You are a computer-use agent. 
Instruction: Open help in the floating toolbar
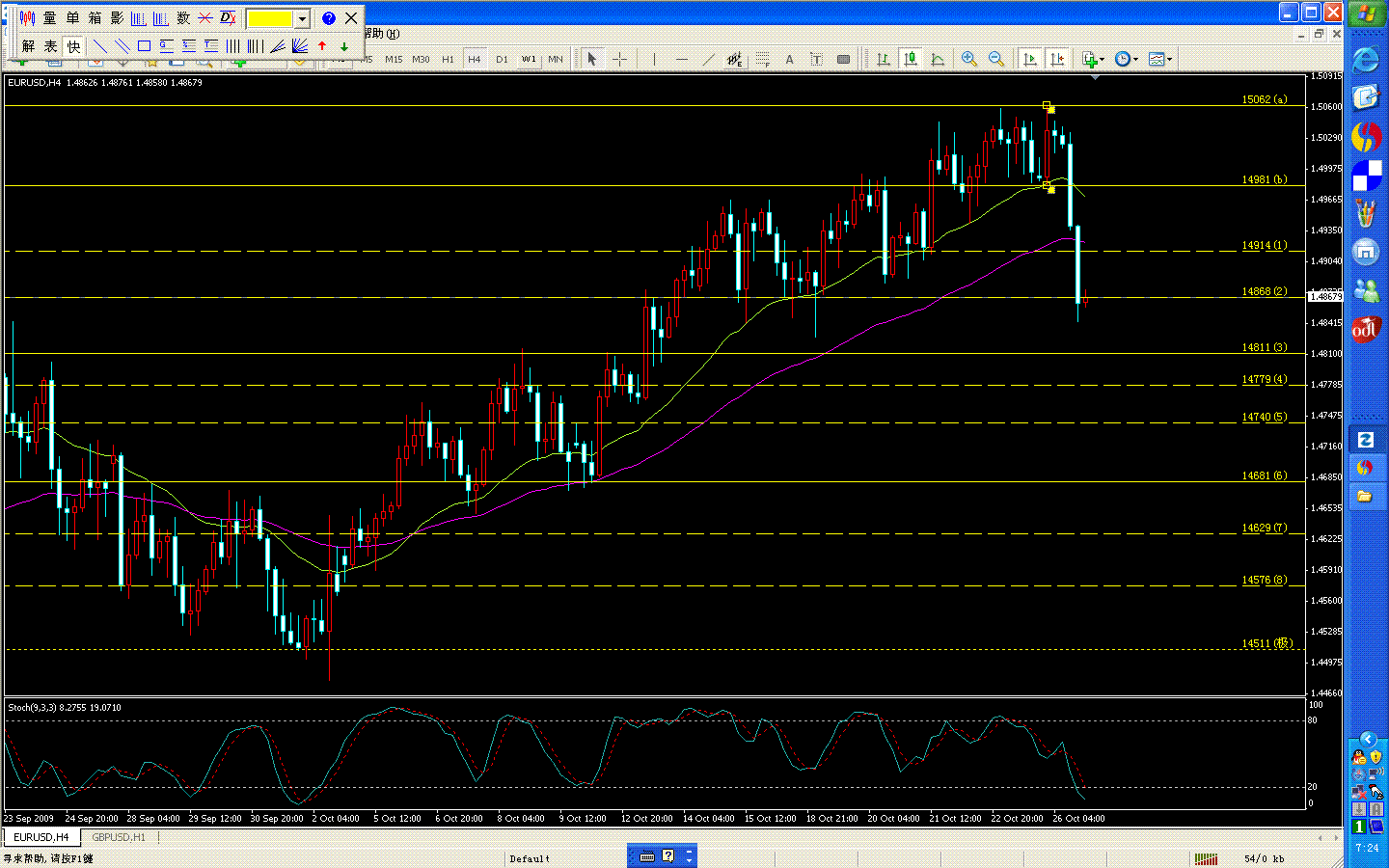coord(329,18)
